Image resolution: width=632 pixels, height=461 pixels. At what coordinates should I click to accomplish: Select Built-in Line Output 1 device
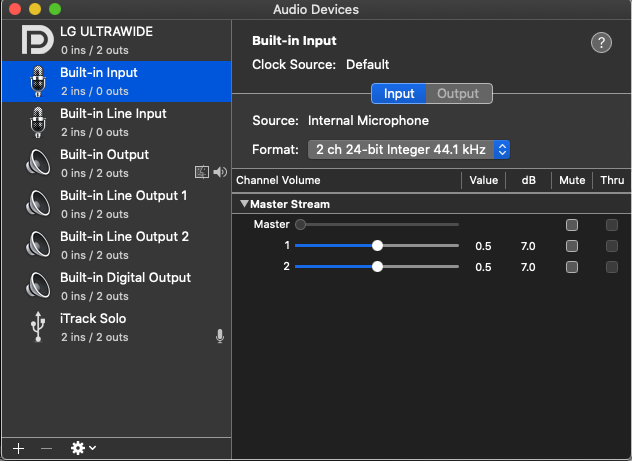[116, 204]
